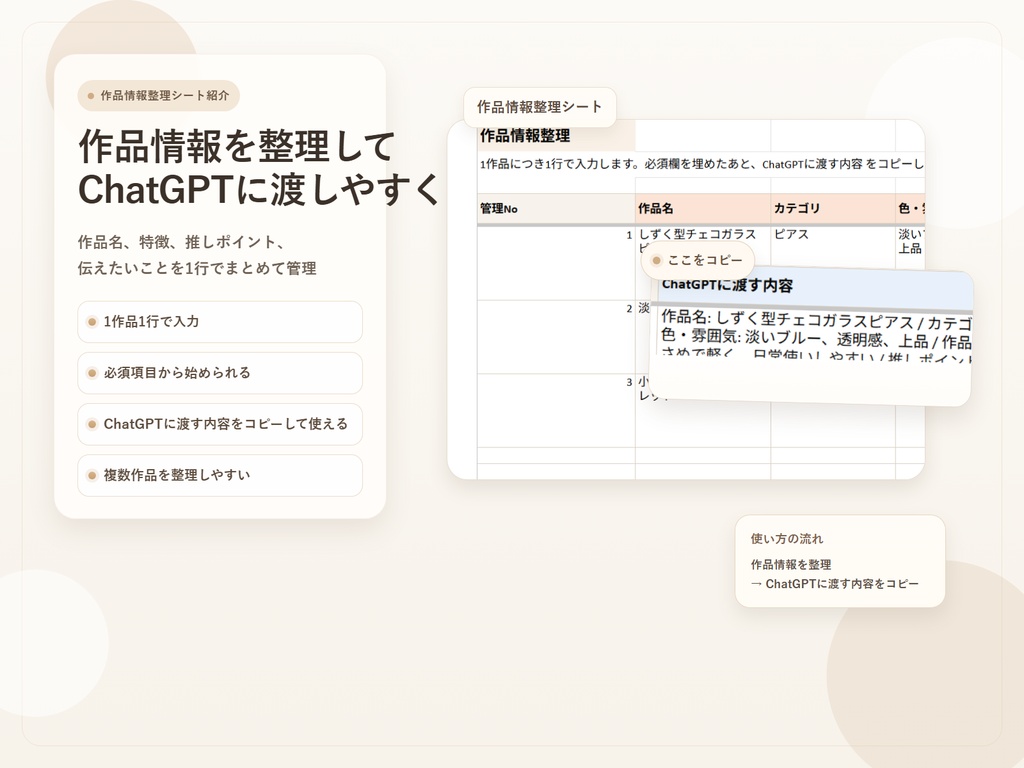1024x768 pixels.
Task: Select ChatGPTに渡す内容をコピーして使える item
Action: click(x=220, y=424)
